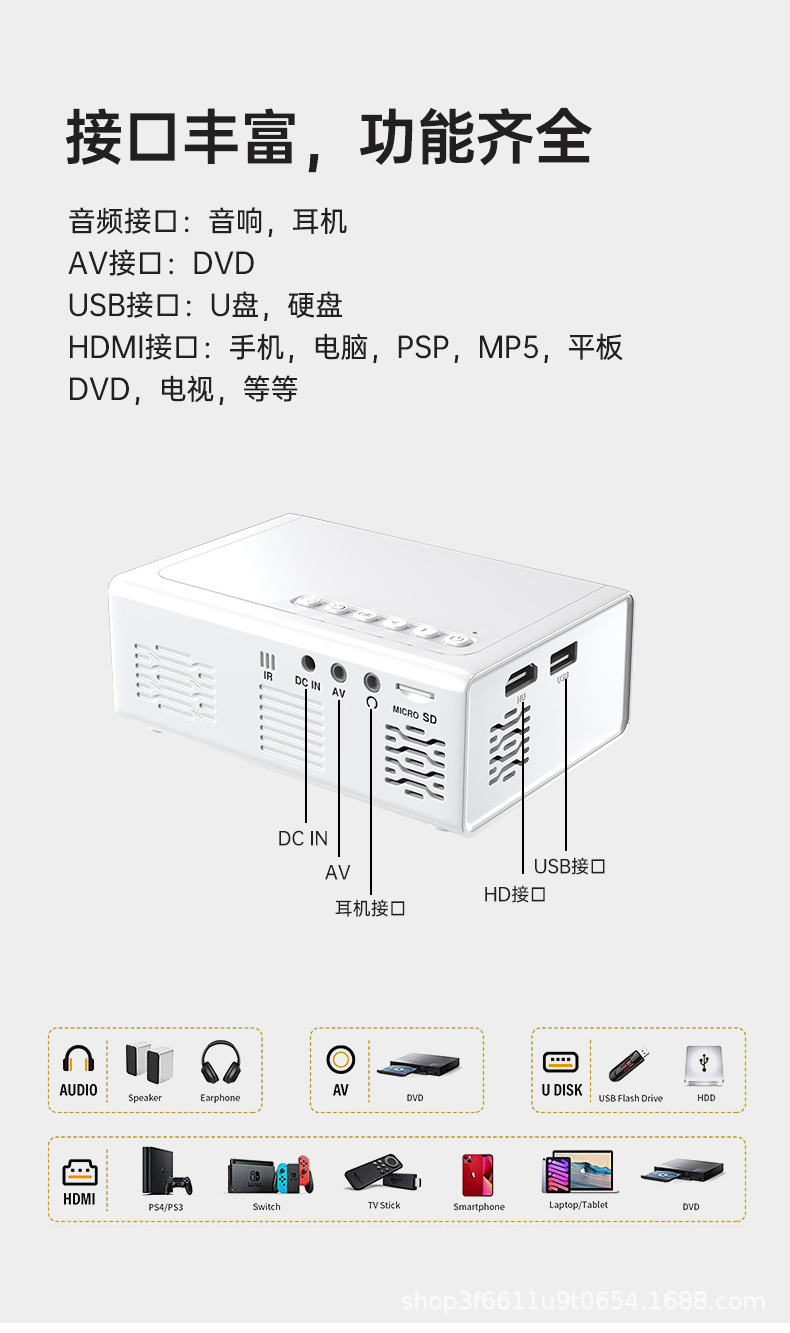Click the Smartphone image
Screen dimensions: 790x1333
tap(478, 1175)
